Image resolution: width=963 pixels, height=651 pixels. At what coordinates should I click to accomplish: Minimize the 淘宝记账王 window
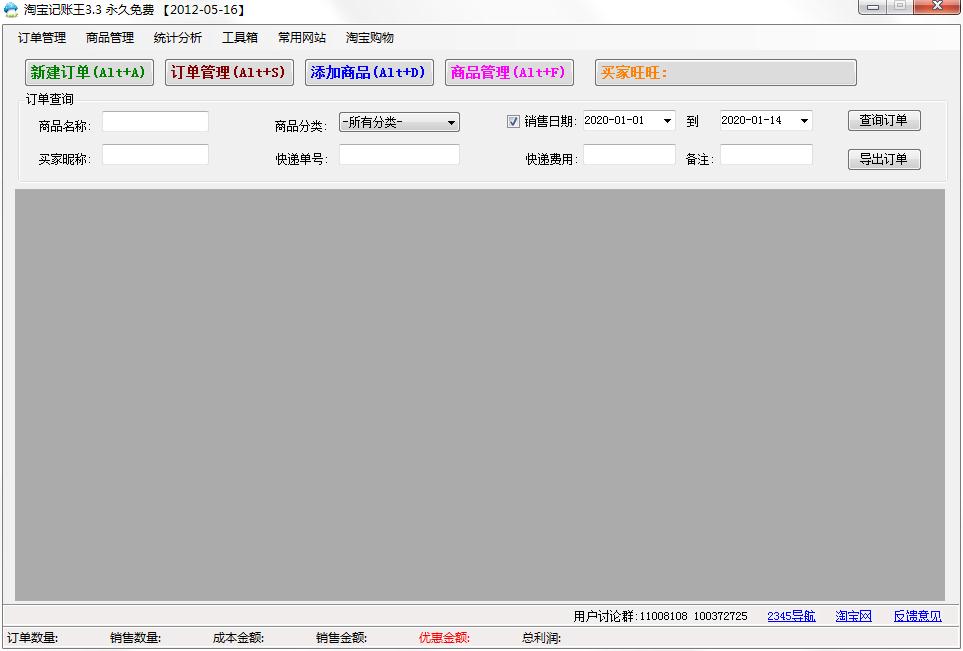pyautogui.click(x=872, y=7)
